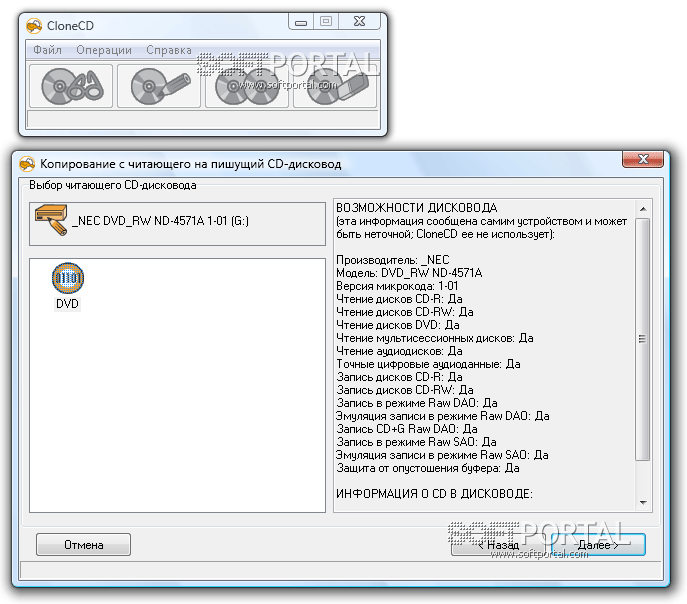Screen dimensions: 687x604
Task: Click 'Запись в режиме Raw SAO: Да' line
Action: coord(416,442)
